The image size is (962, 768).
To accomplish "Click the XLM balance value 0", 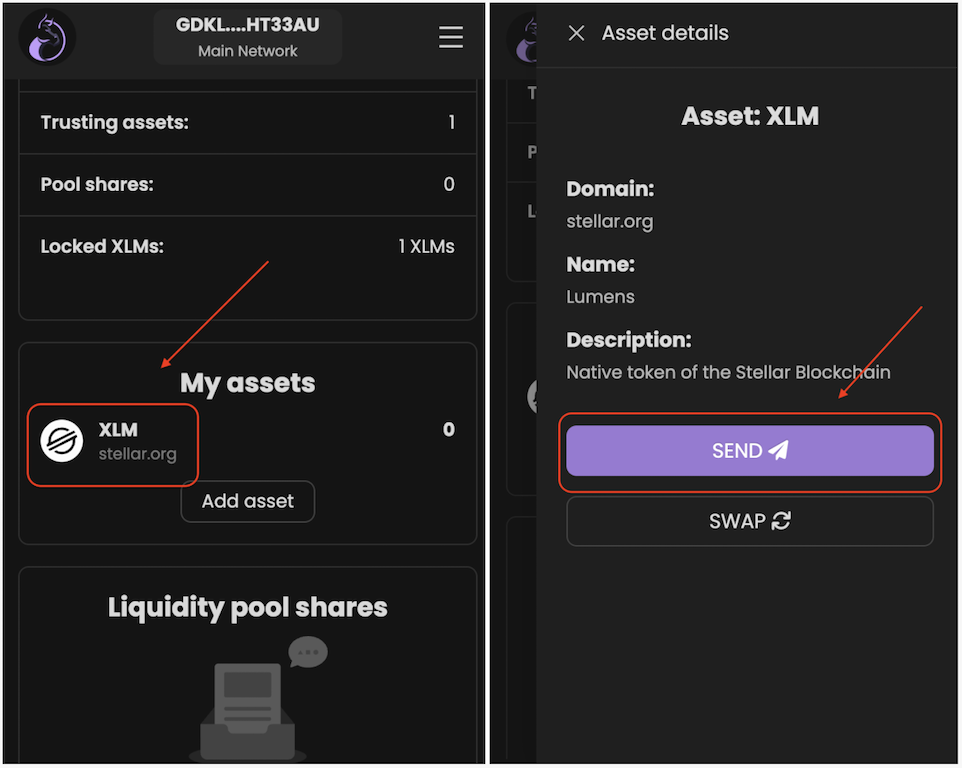I will [x=449, y=430].
